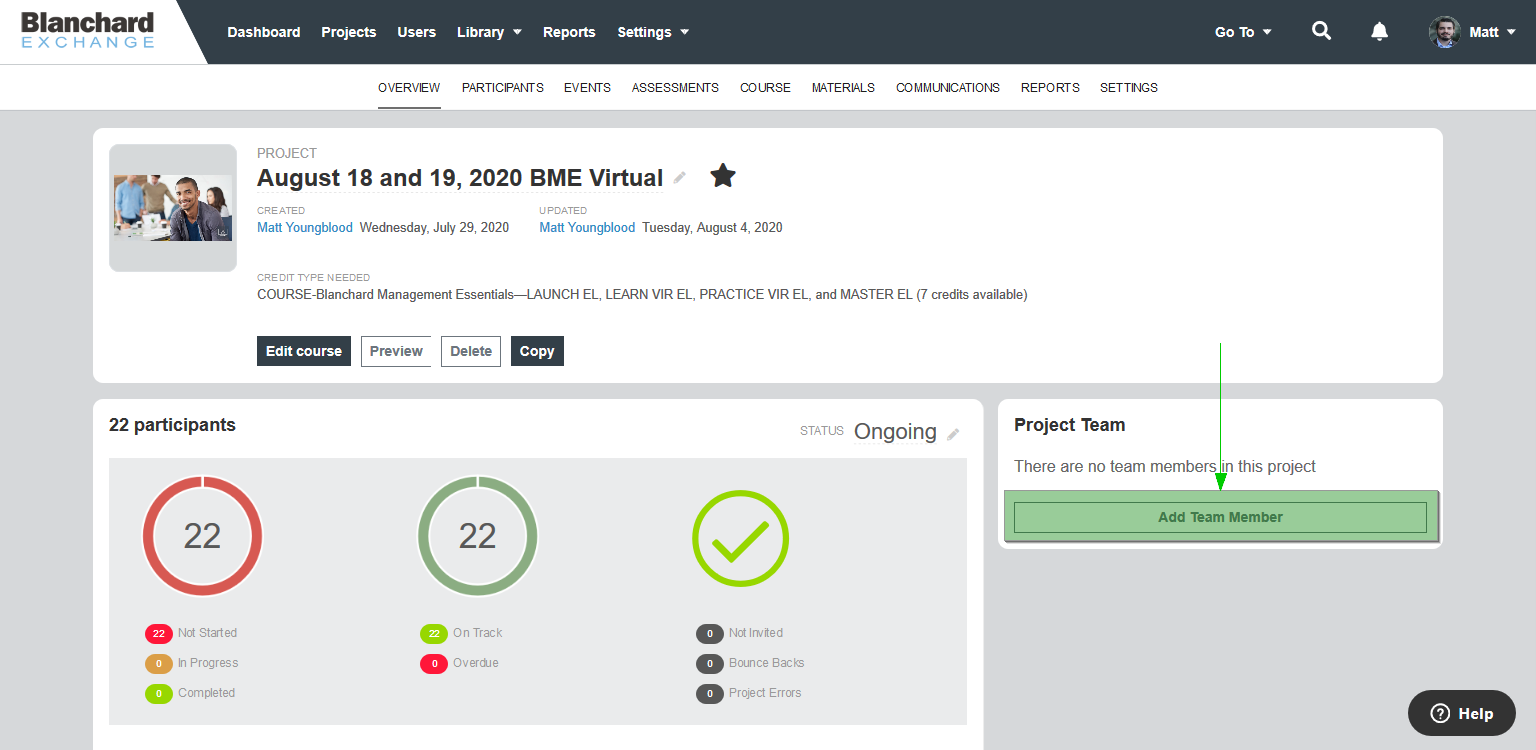Viewport: 1536px width, 750px height.
Task: Edit status via pencil next to Ongoing
Action: (x=953, y=434)
